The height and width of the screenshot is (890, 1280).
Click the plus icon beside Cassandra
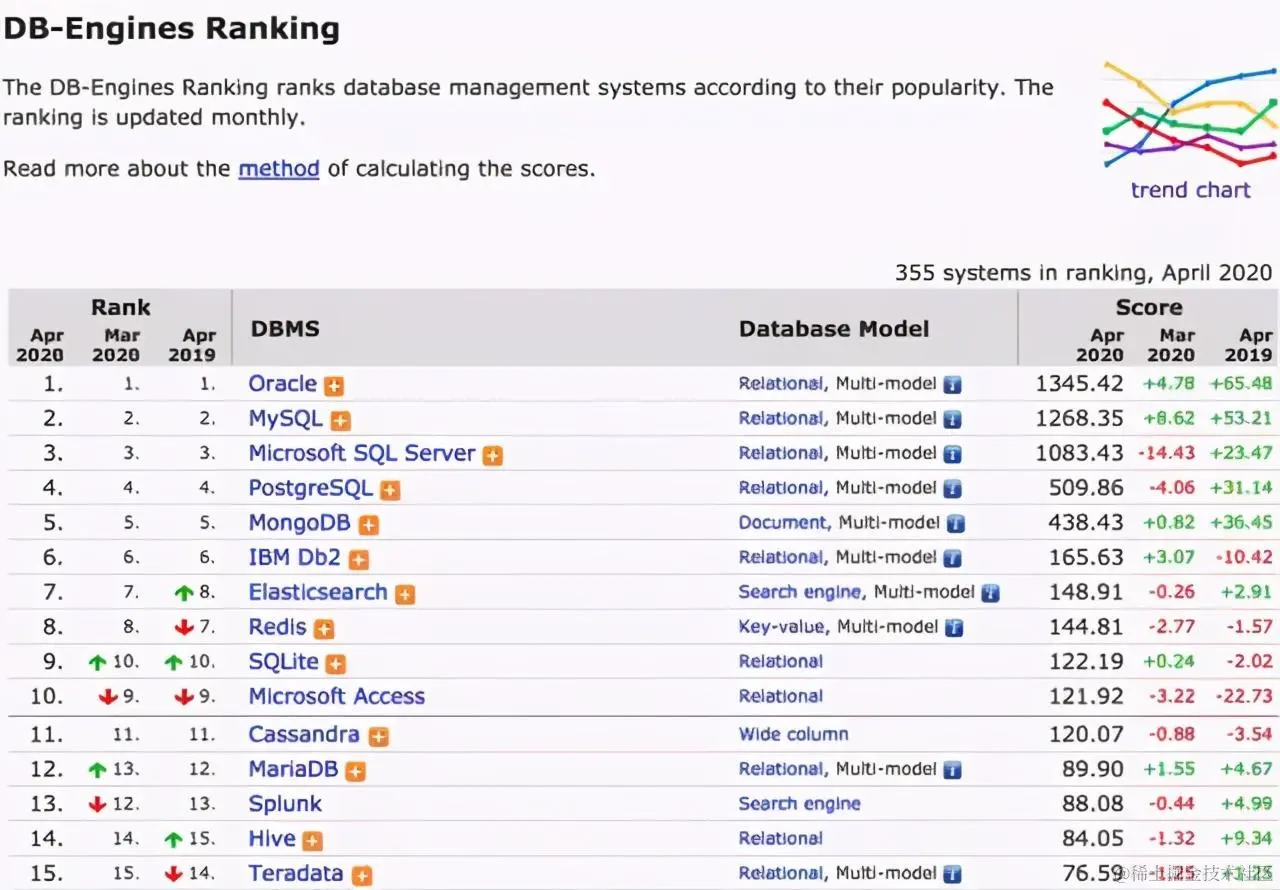tap(378, 737)
